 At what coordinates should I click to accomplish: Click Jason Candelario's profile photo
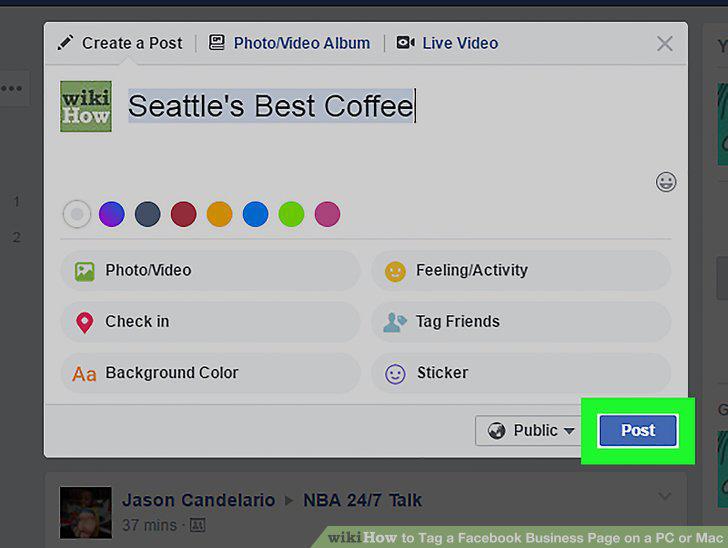click(86, 513)
